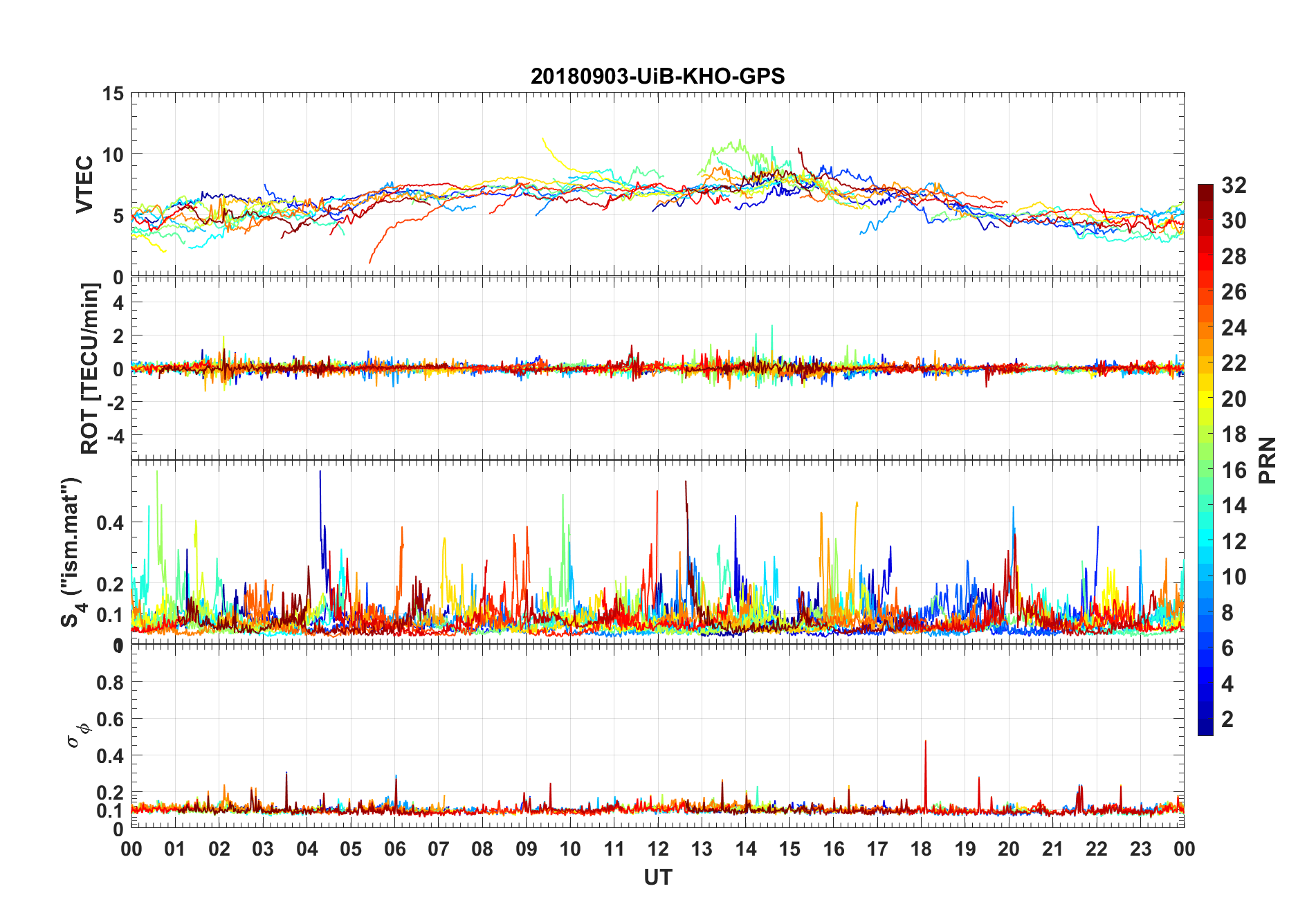Image resolution: width=1316 pixels, height=920 pixels.
Task: Select the 0.4 tick on sigma-phi axis
Action: coord(111,756)
